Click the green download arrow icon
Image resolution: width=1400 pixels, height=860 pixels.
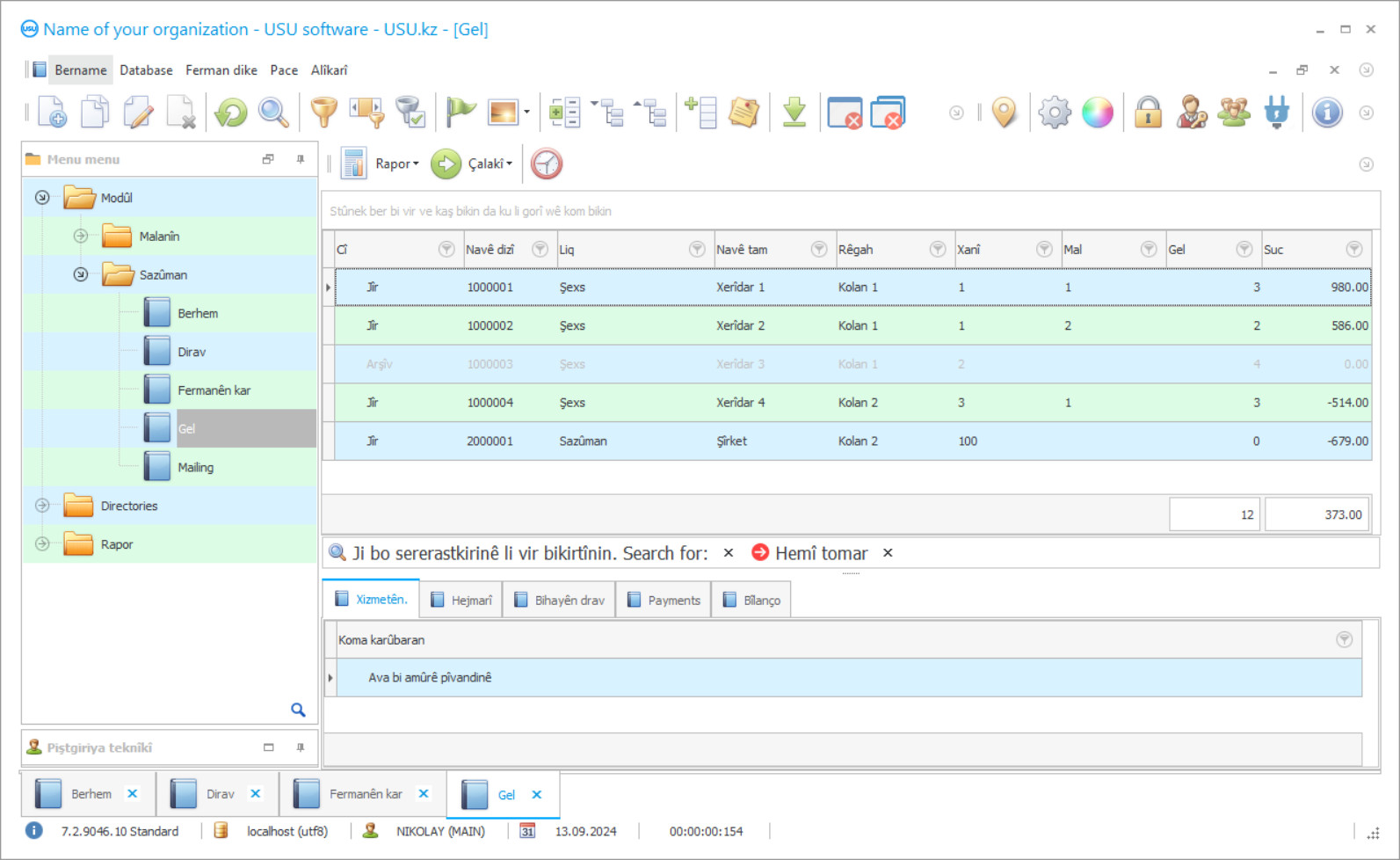pyautogui.click(x=794, y=113)
